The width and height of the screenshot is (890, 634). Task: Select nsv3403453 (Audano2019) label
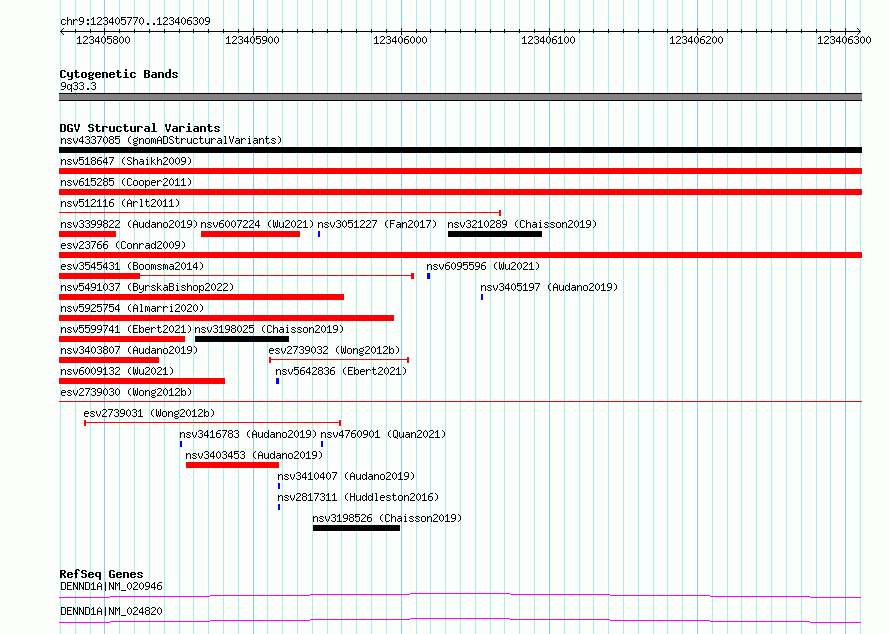(254, 455)
